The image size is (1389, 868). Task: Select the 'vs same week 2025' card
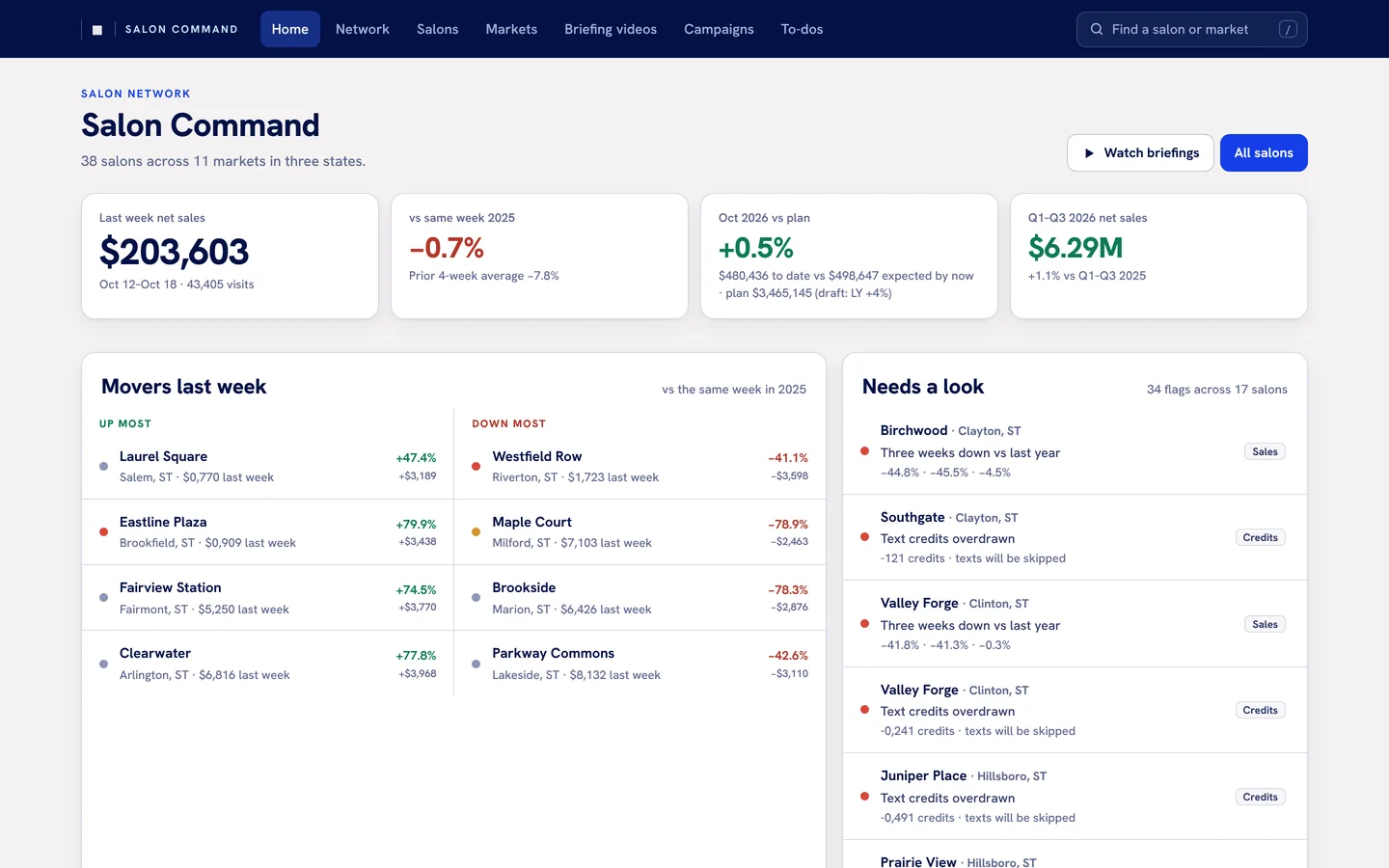point(539,256)
